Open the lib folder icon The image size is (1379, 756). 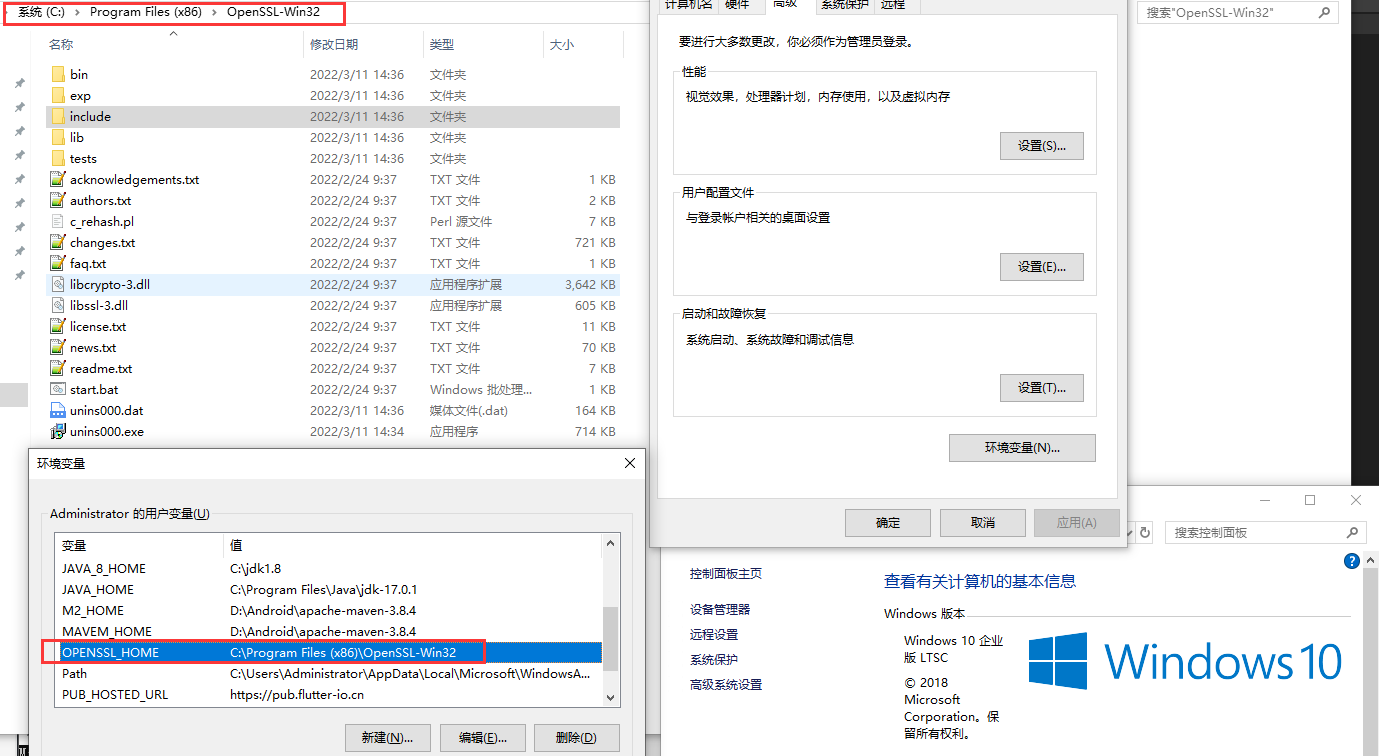(x=58, y=137)
